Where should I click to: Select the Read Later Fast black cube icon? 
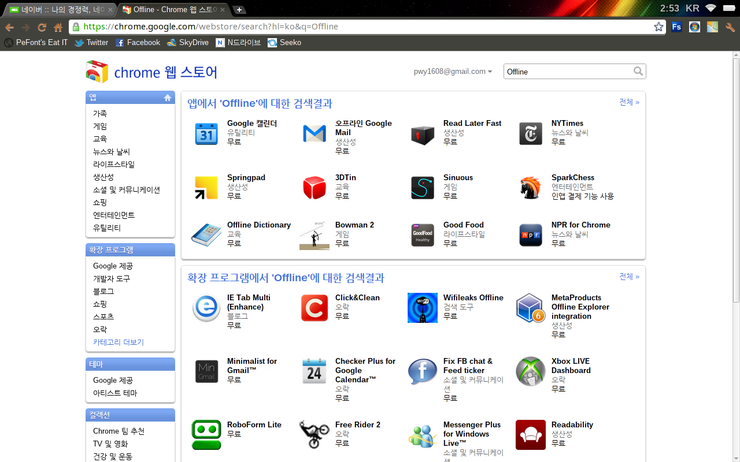click(x=422, y=134)
